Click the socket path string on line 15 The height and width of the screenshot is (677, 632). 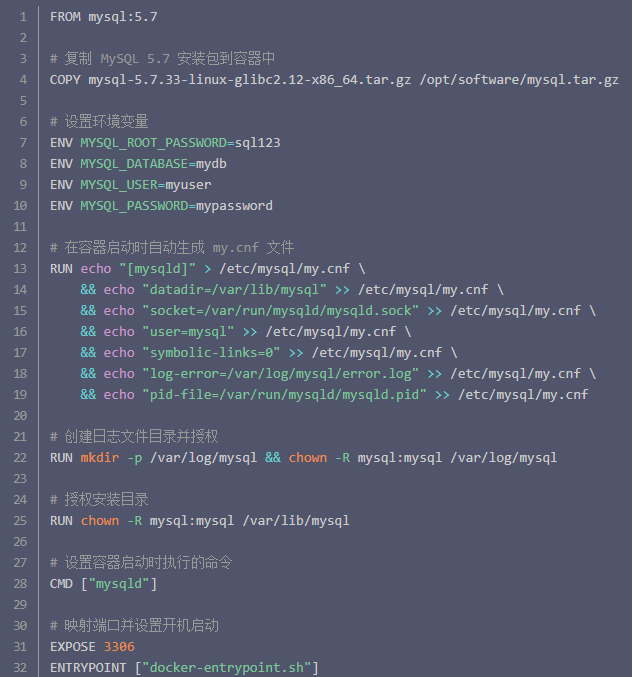(x=281, y=311)
